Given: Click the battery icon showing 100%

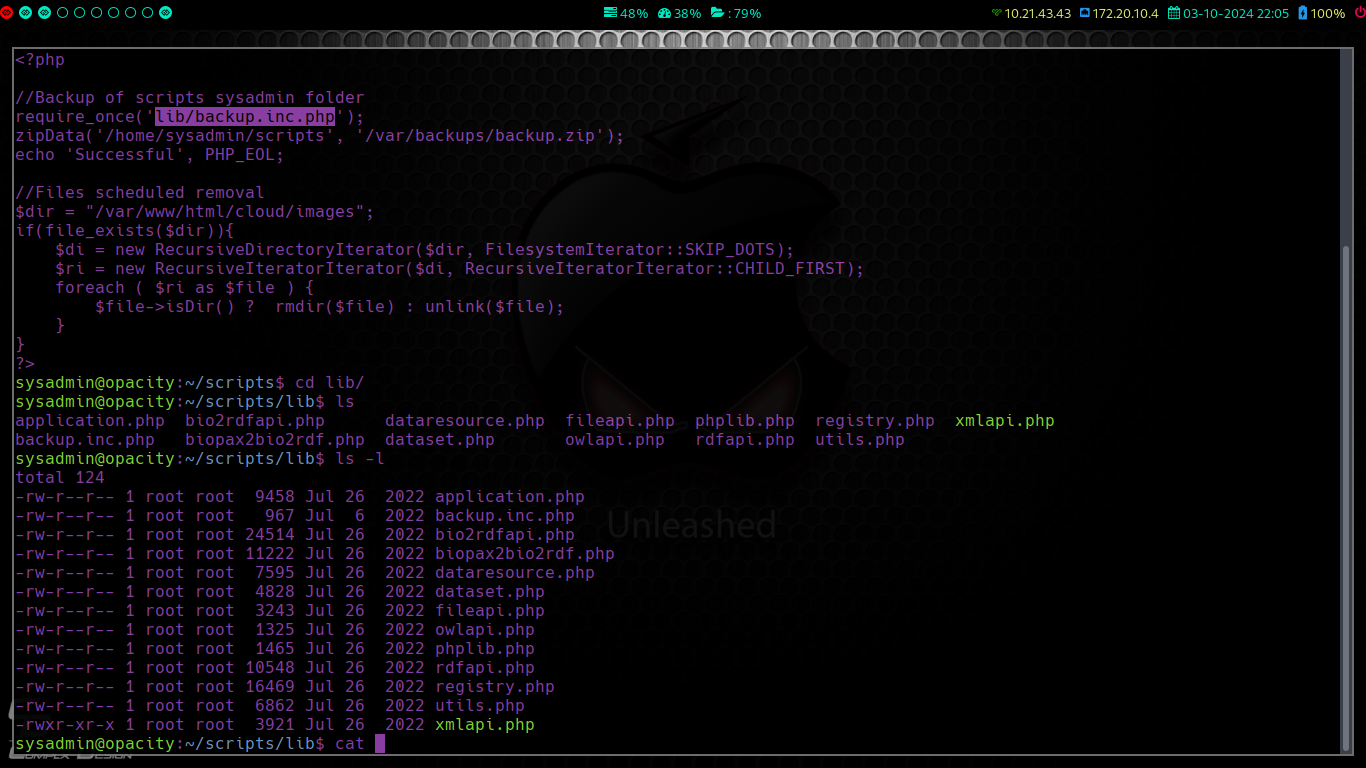Looking at the screenshot, I should (1302, 13).
